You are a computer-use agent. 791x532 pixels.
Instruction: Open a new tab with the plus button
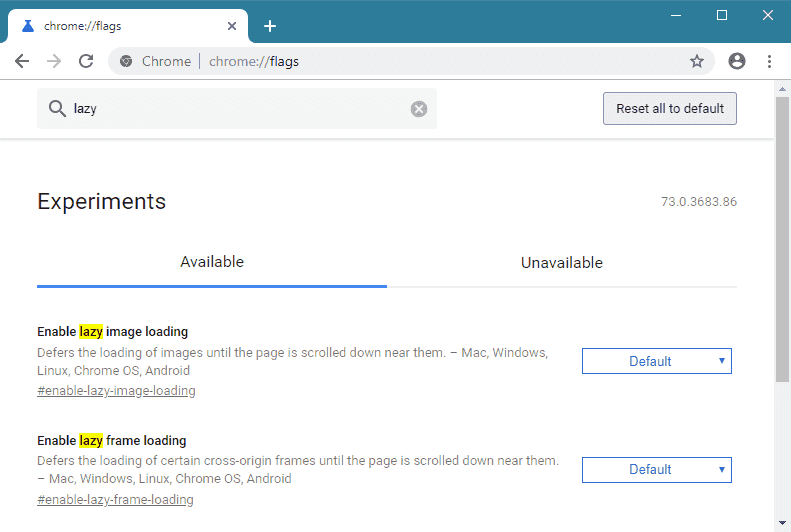point(270,26)
